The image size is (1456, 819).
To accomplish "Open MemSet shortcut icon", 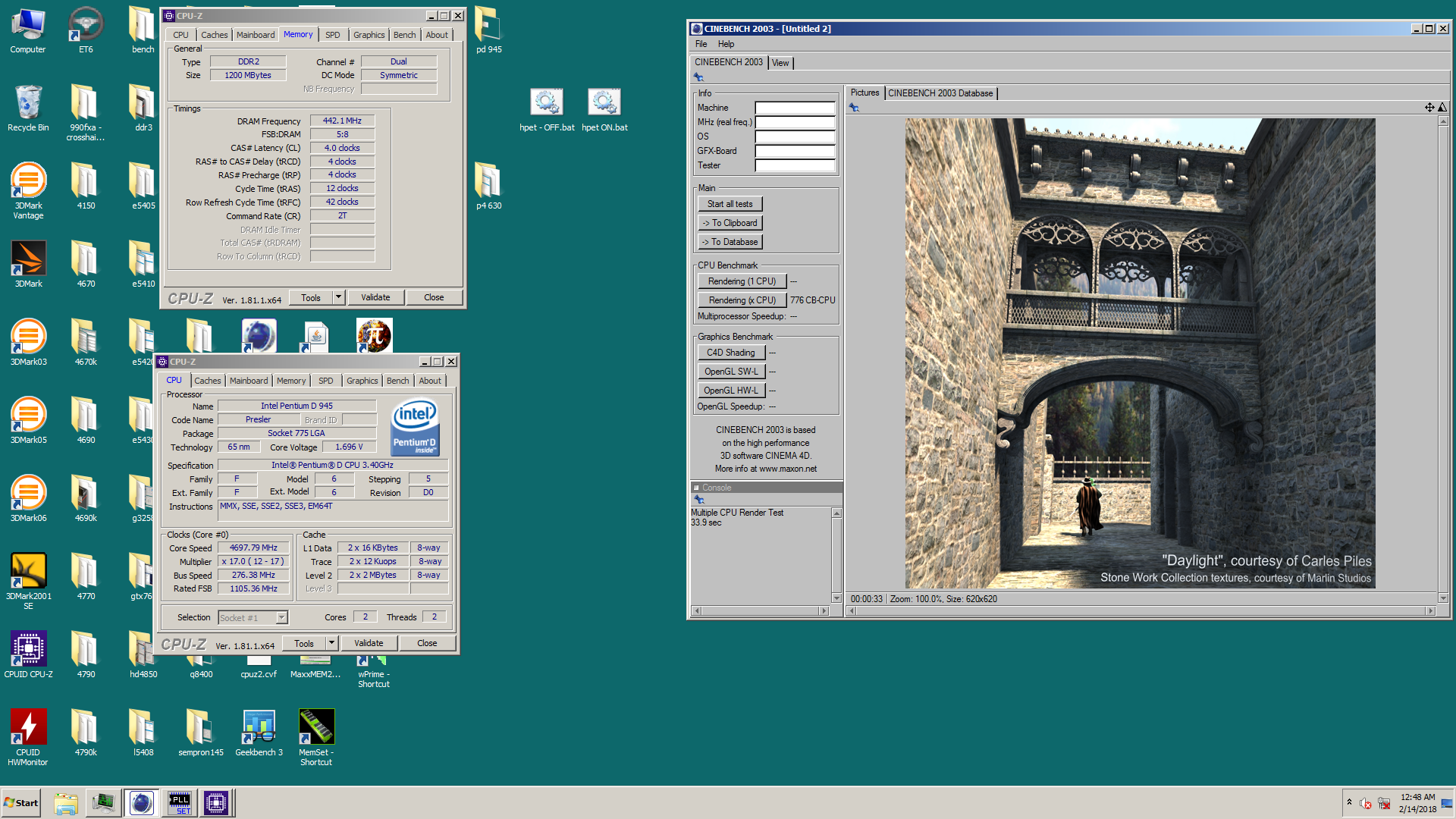I will pyautogui.click(x=316, y=738).
